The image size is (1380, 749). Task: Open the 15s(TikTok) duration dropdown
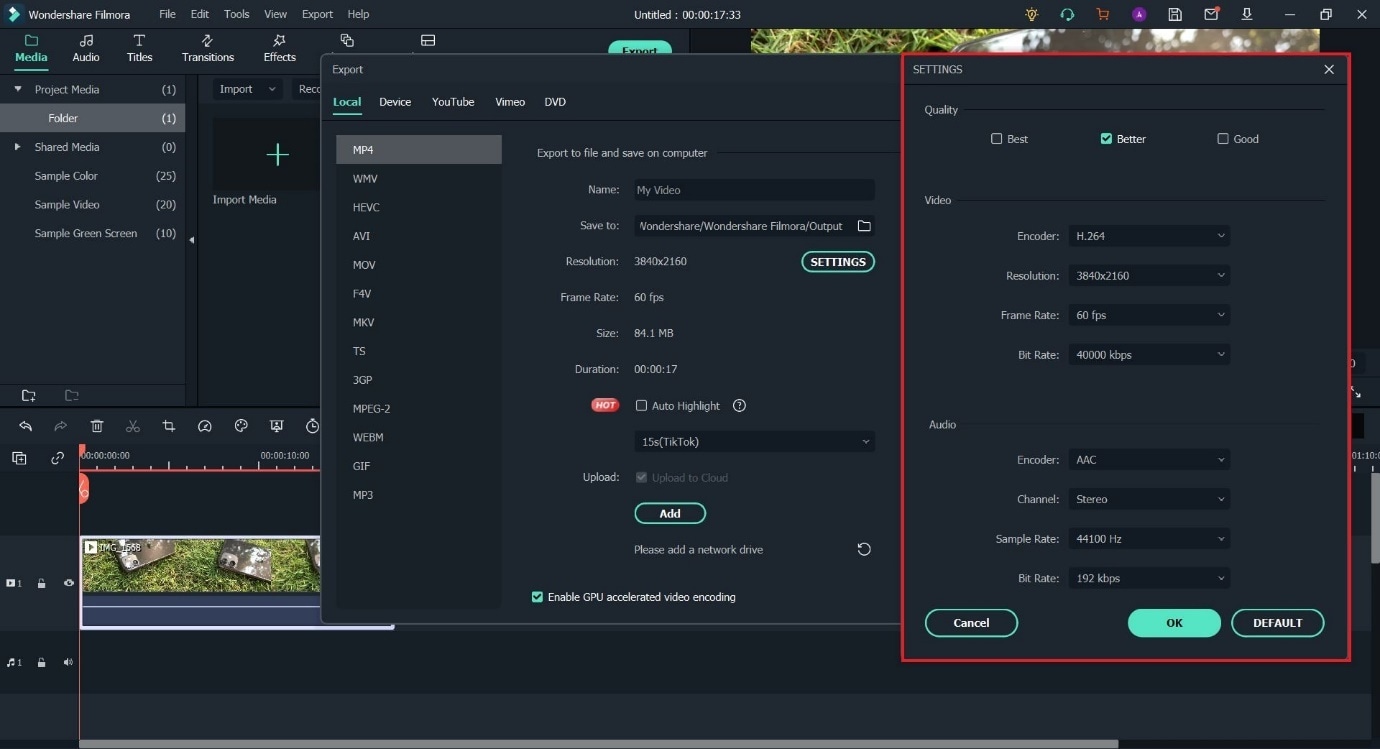(x=754, y=442)
